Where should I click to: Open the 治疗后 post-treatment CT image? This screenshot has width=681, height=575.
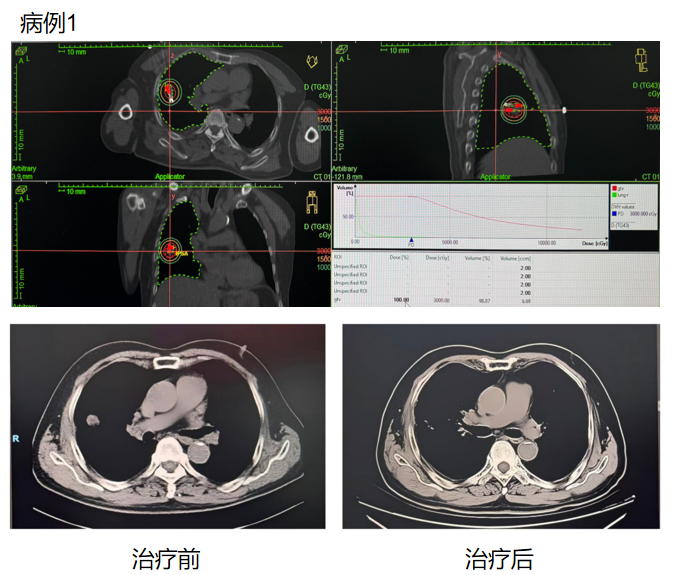point(501,426)
